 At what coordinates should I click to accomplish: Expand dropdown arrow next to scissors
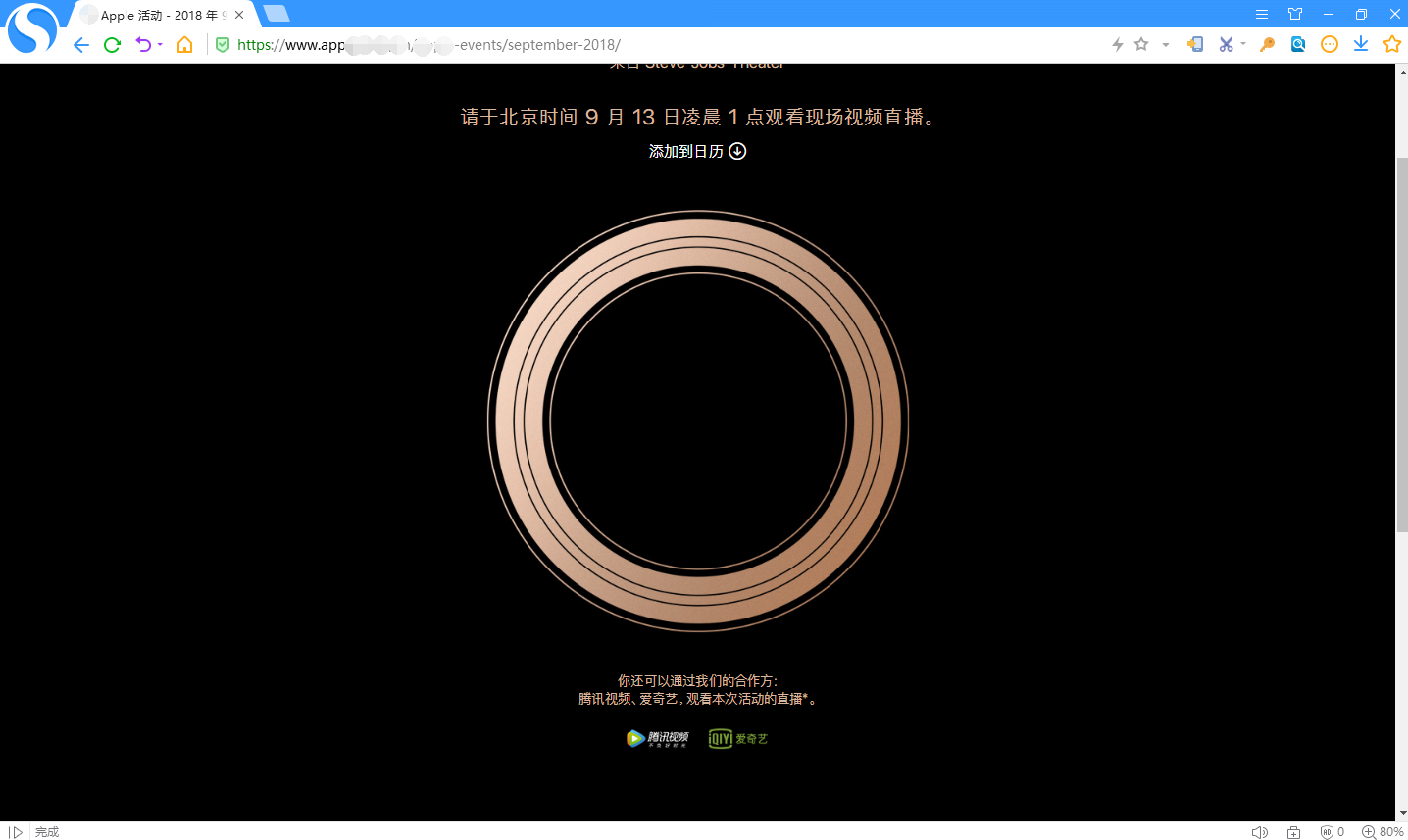tap(1243, 44)
